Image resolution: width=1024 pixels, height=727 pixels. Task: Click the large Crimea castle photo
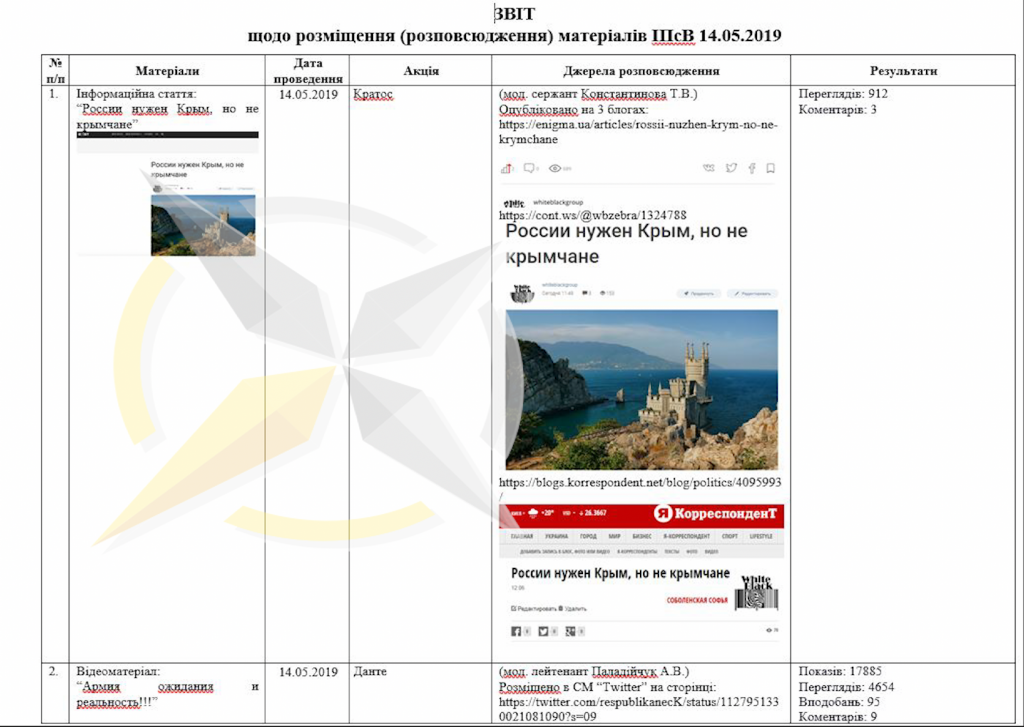pyautogui.click(x=641, y=389)
